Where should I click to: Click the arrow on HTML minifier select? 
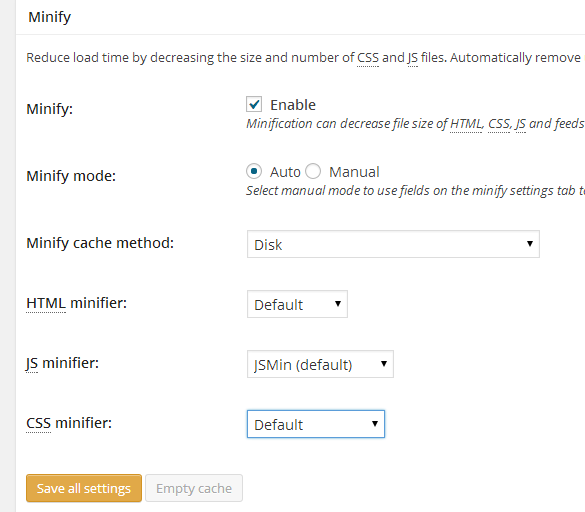coord(338,303)
